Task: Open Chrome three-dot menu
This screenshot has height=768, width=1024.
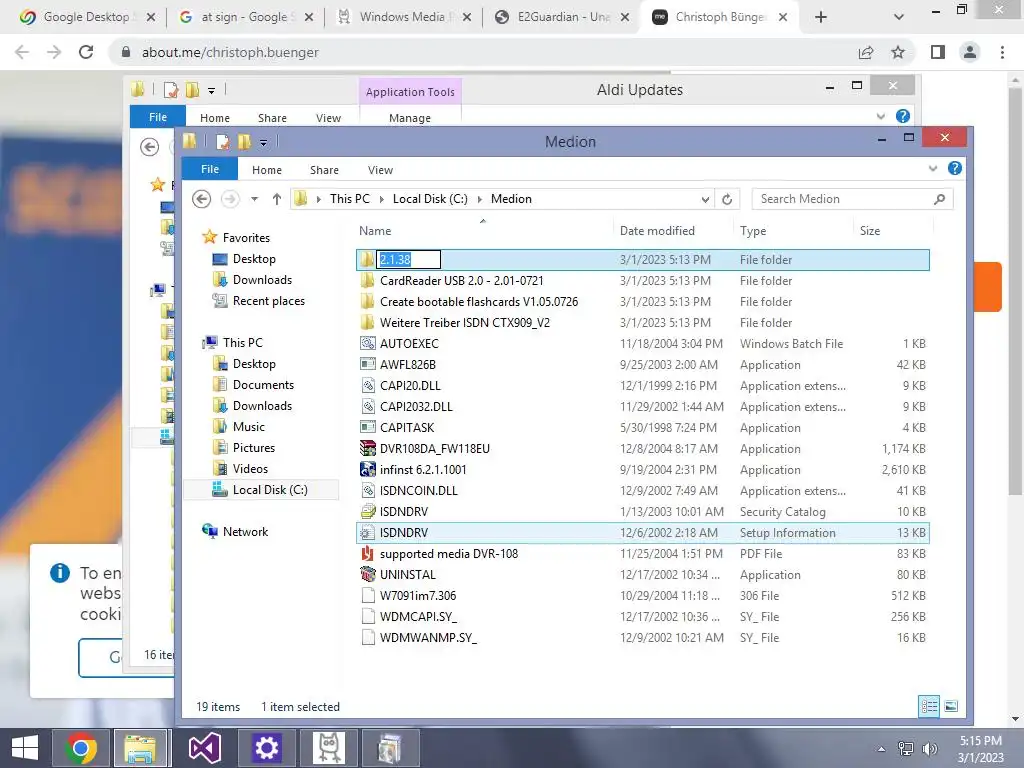Action: coord(1002,52)
